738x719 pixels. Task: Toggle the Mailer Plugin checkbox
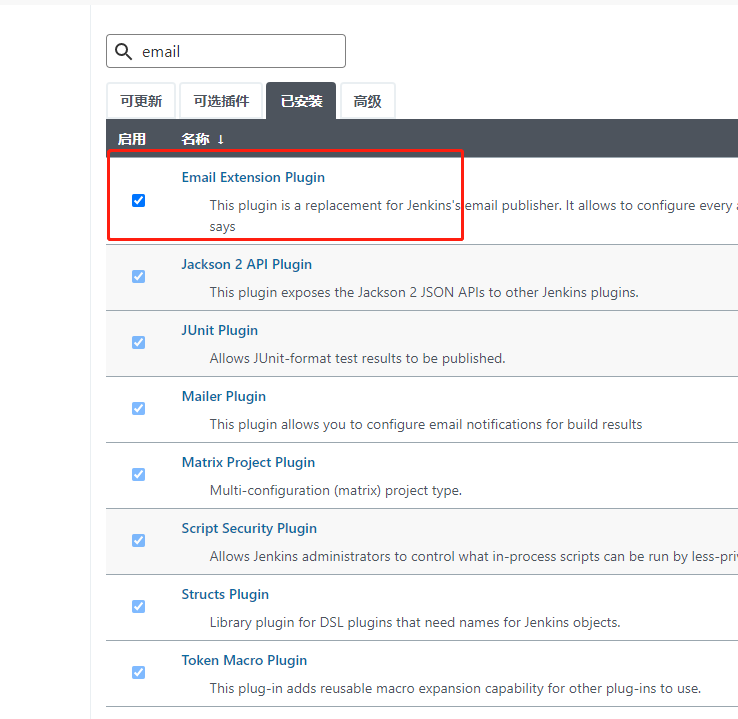click(x=138, y=408)
